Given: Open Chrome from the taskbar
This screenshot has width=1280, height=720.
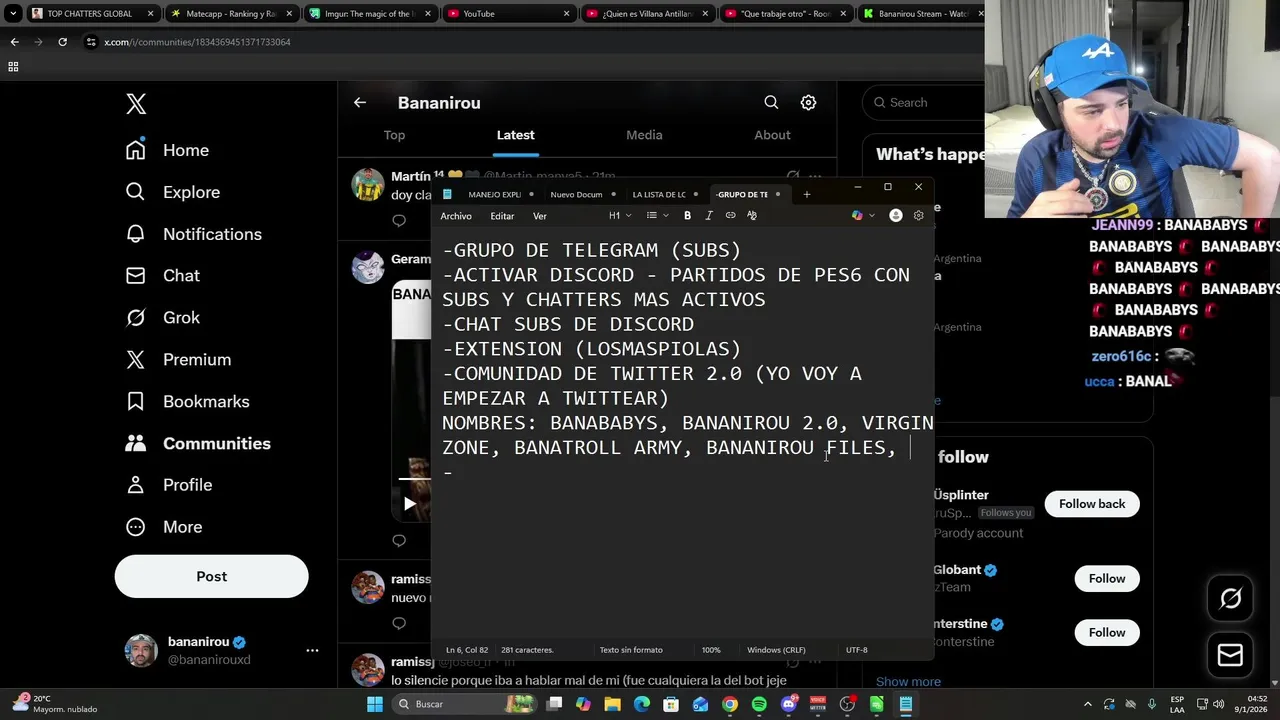Looking at the screenshot, I should [x=730, y=704].
